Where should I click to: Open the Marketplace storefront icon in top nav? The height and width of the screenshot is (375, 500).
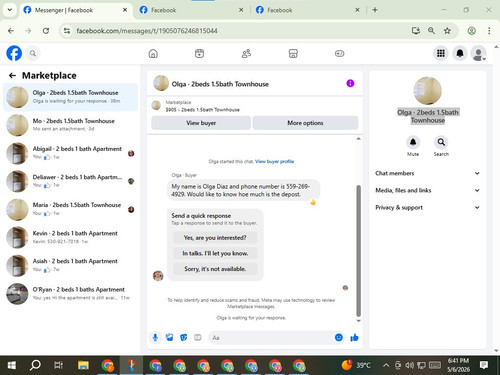pyautogui.click(x=293, y=53)
